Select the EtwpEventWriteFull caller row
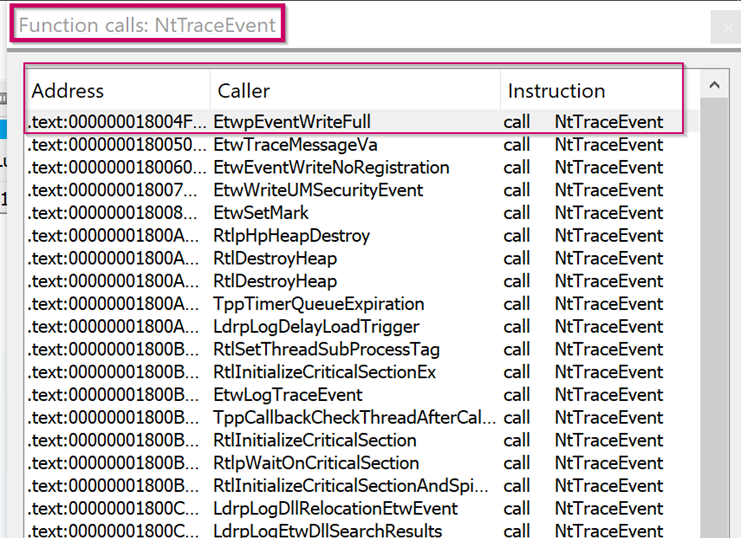Screen dimensions: 741x538 (292, 122)
